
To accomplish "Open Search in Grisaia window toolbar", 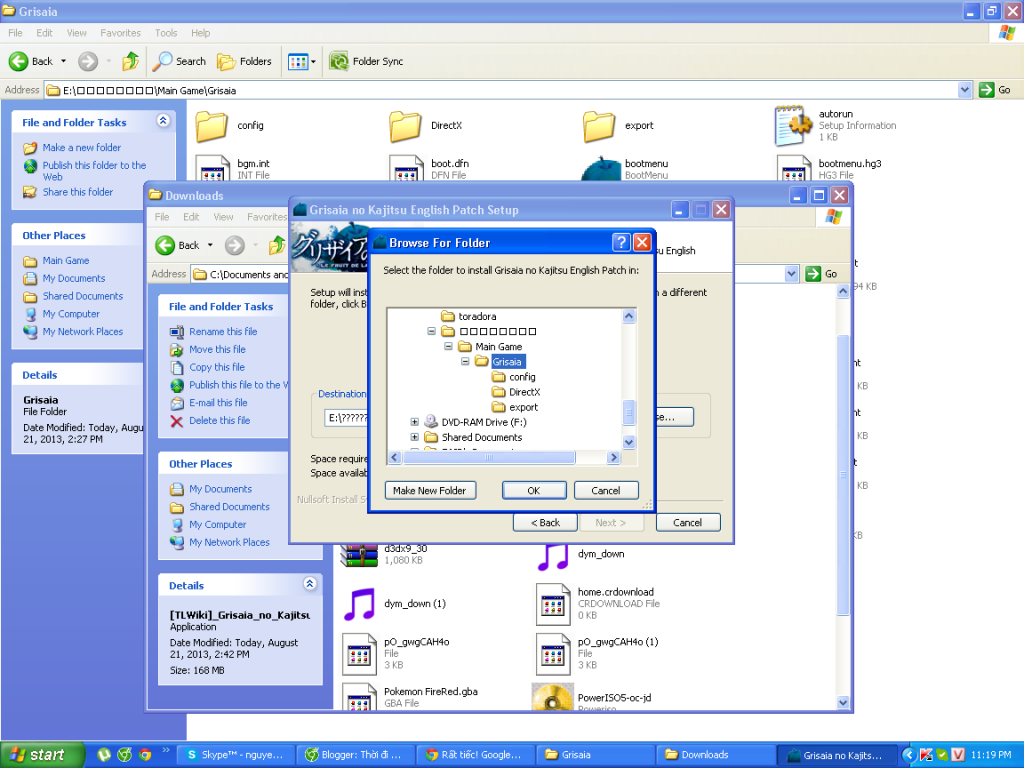I will [179, 61].
